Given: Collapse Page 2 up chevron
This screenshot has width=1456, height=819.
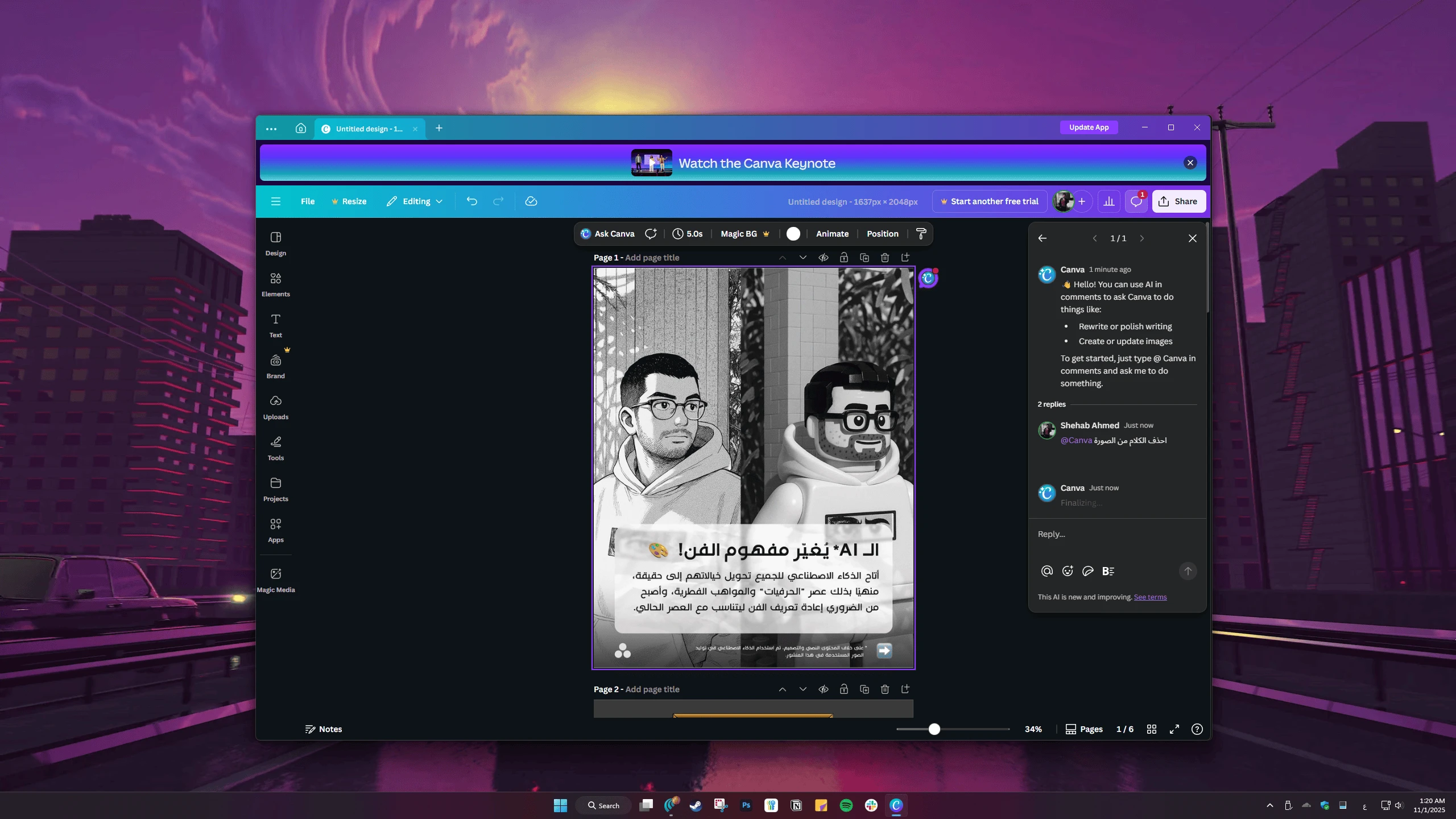Looking at the screenshot, I should (782, 689).
